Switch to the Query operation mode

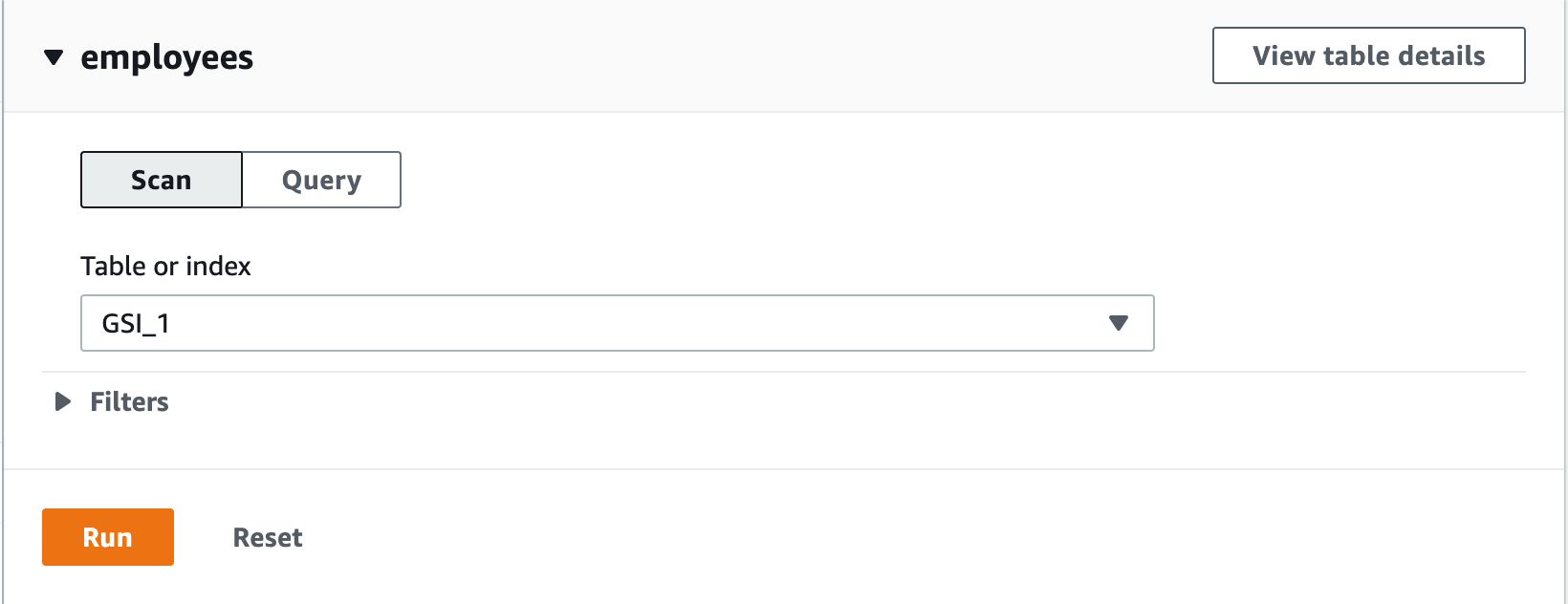(x=321, y=180)
